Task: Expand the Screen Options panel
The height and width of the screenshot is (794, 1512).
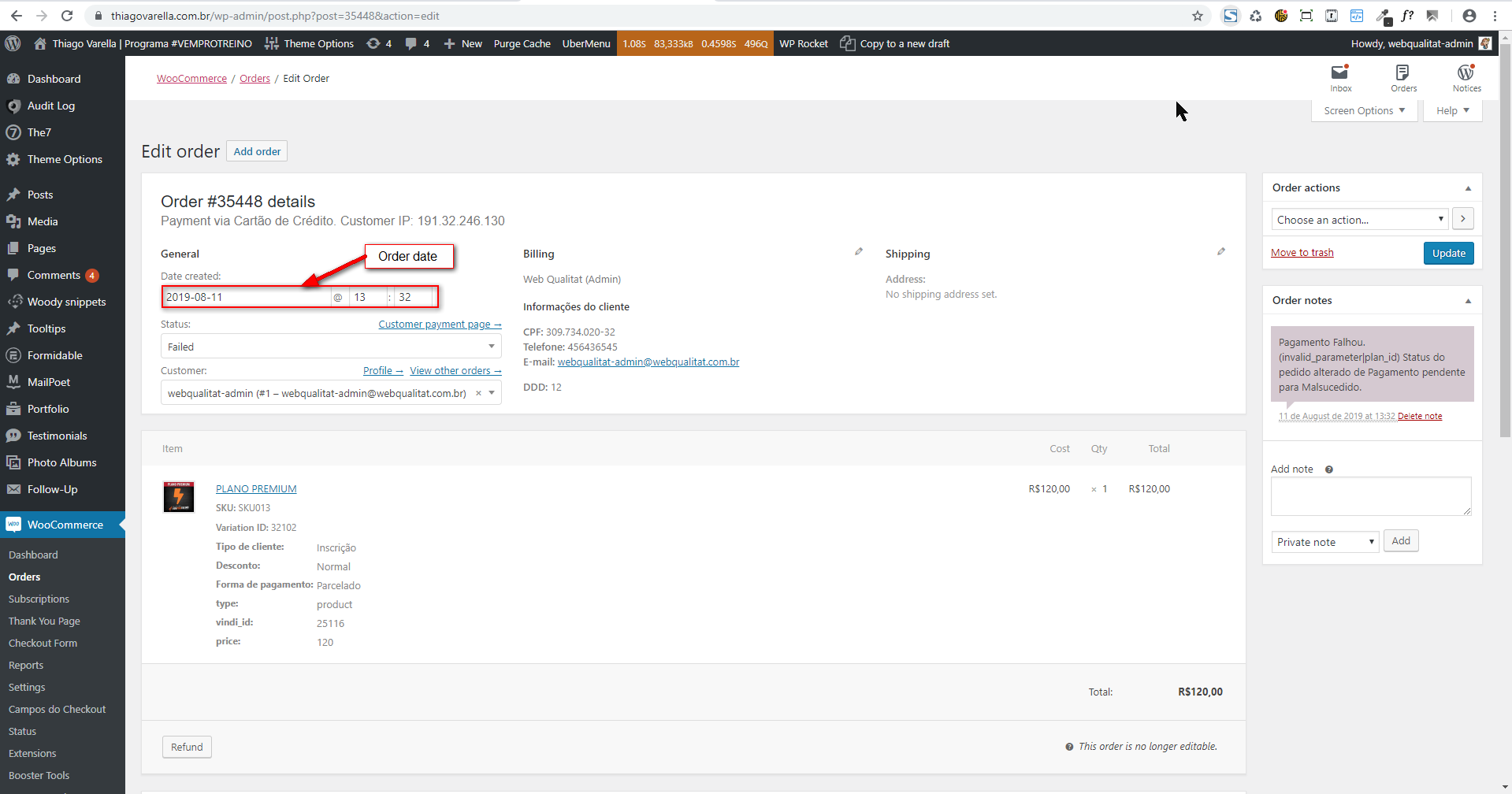Action: 1365,111
